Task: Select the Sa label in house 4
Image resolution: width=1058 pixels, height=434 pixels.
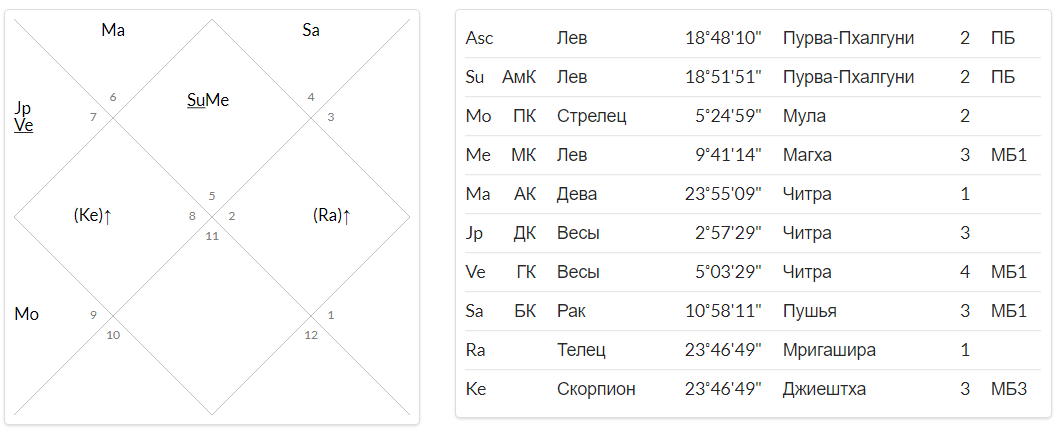Action: click(311, 30)
